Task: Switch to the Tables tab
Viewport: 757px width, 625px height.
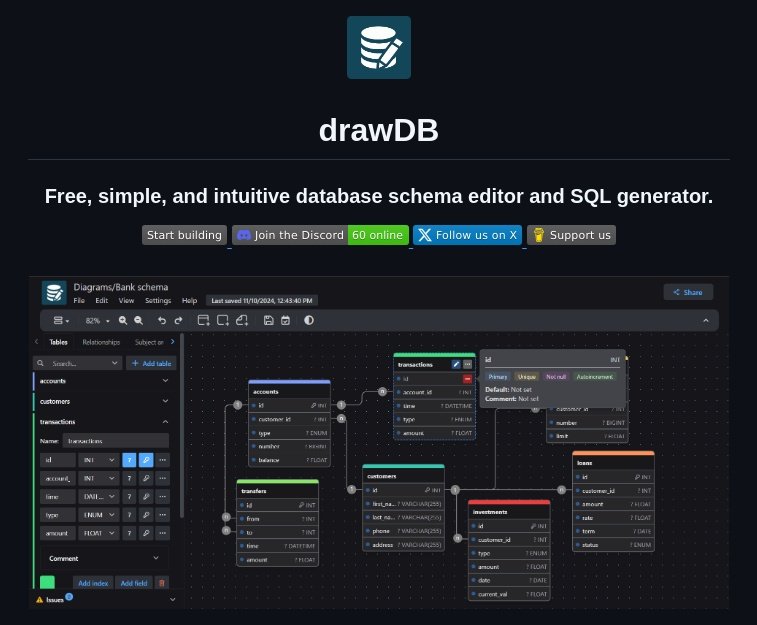Action: [x=58, y=342]
